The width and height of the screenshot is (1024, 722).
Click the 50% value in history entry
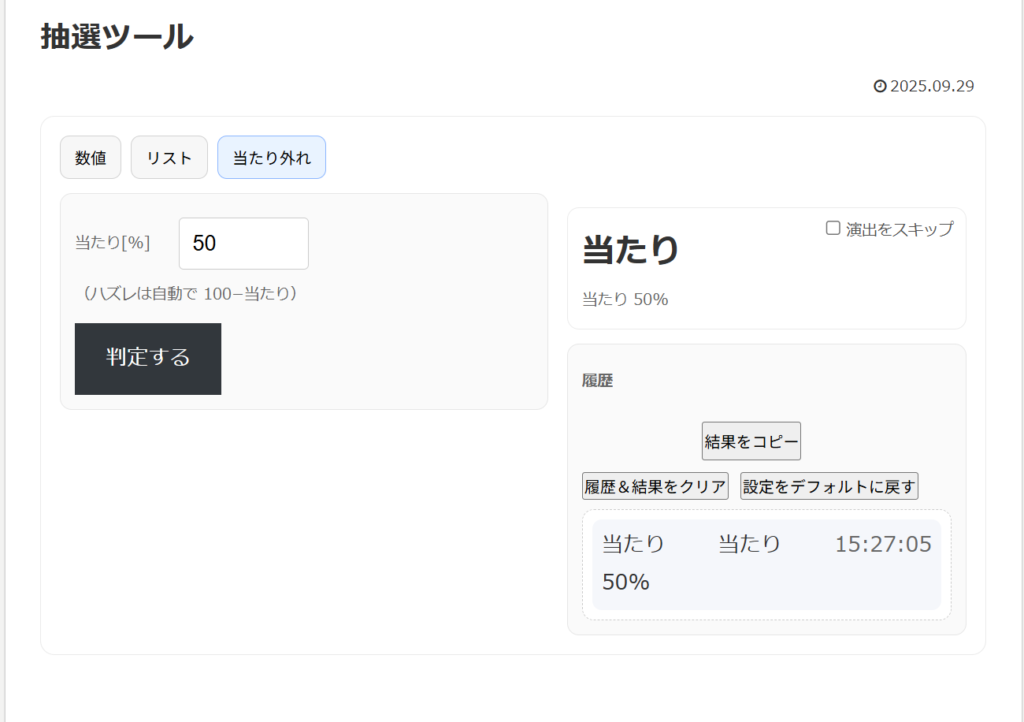coord(626,582)
